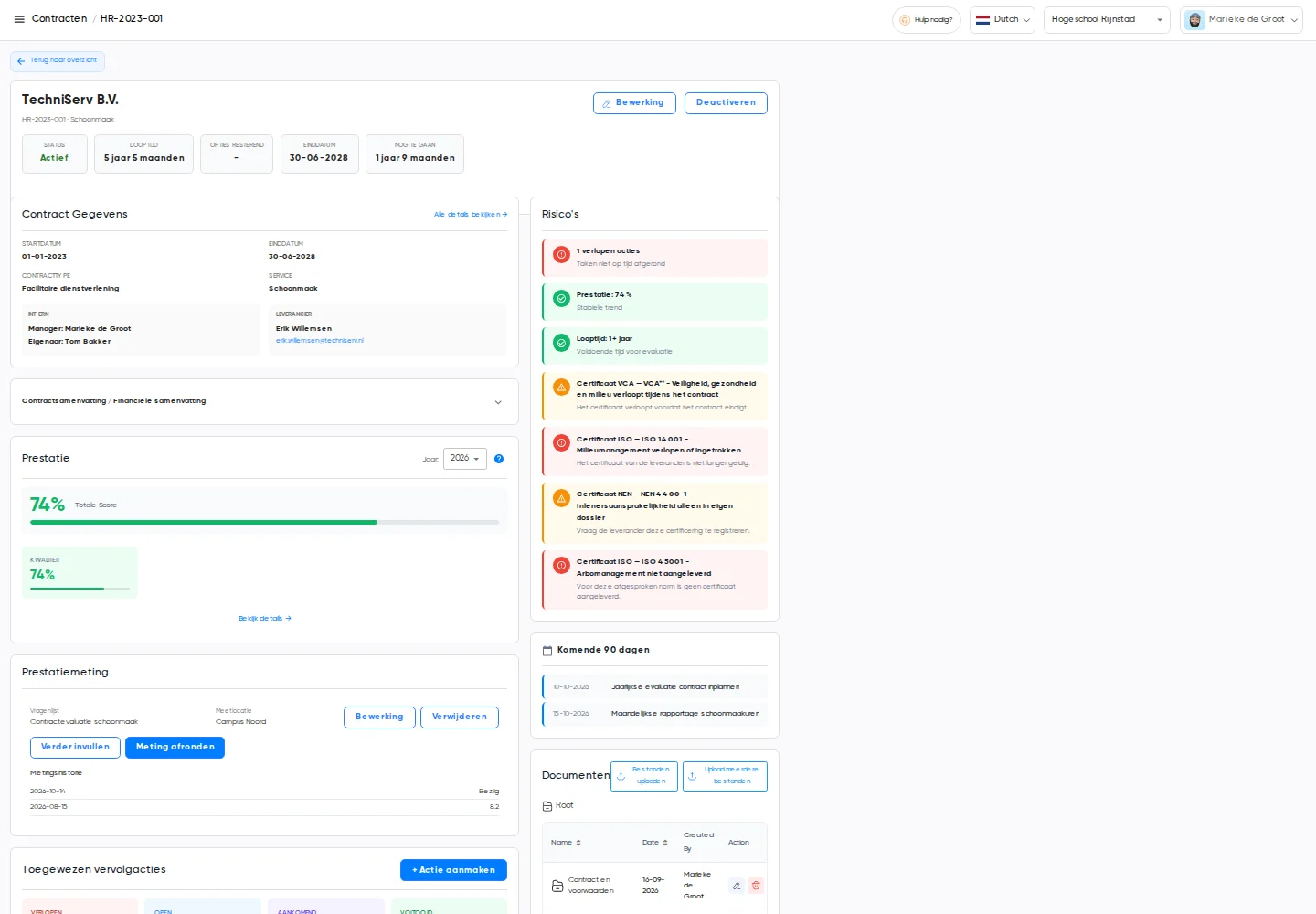
Task: Open the Marieke de Groot user menu arrow
Action: (1294, 20)
